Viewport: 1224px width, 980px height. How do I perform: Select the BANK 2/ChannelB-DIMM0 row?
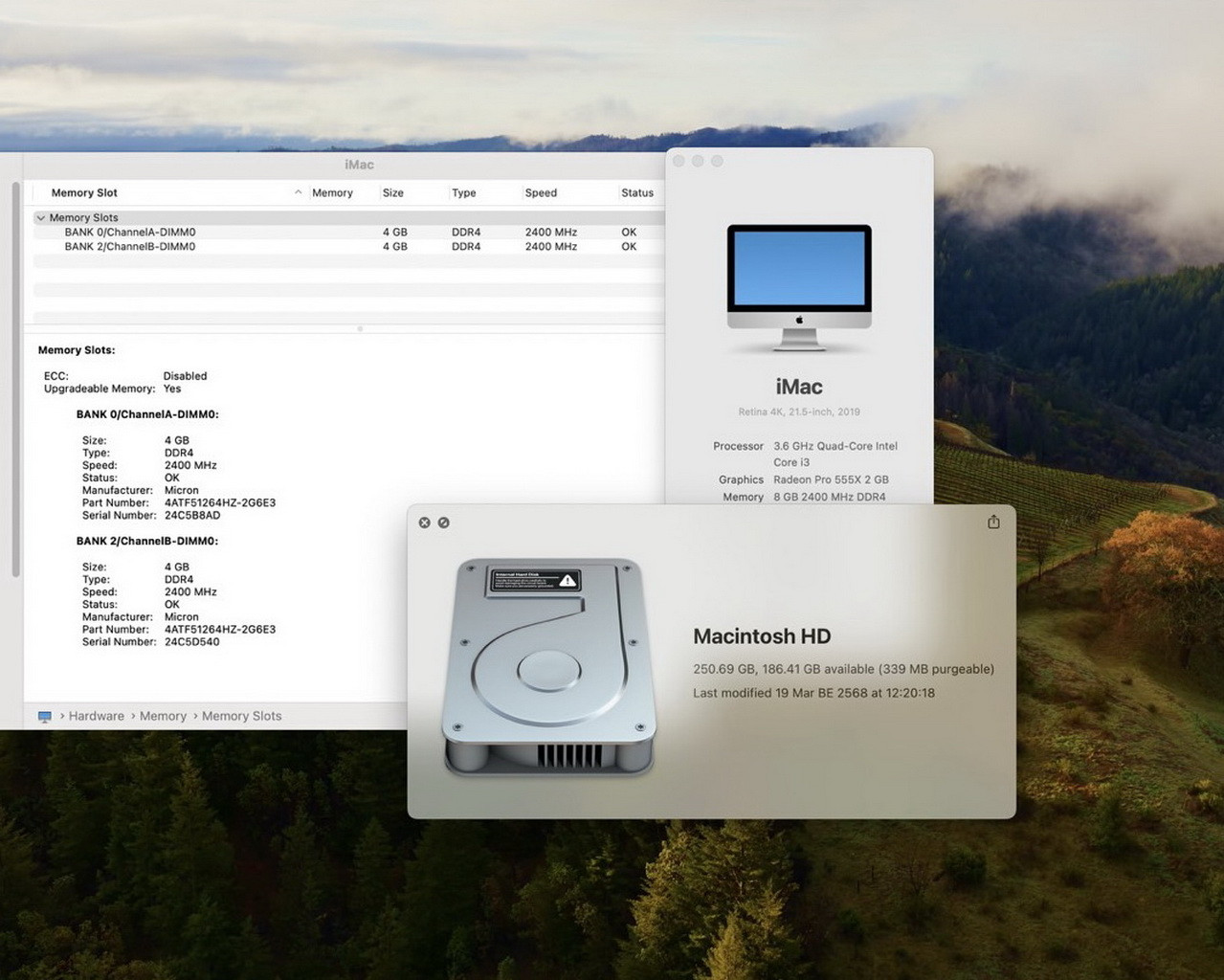pyautogui.click(x=349, y=246)
